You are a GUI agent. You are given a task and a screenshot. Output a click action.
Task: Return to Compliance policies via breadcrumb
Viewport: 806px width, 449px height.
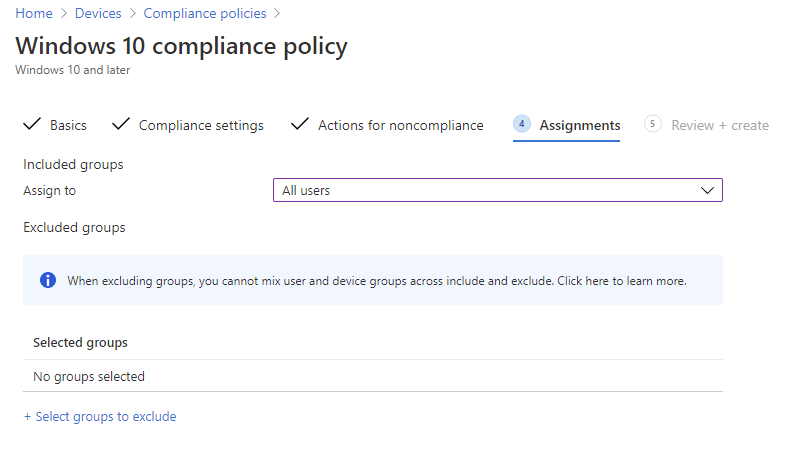[x=205, y=13]
